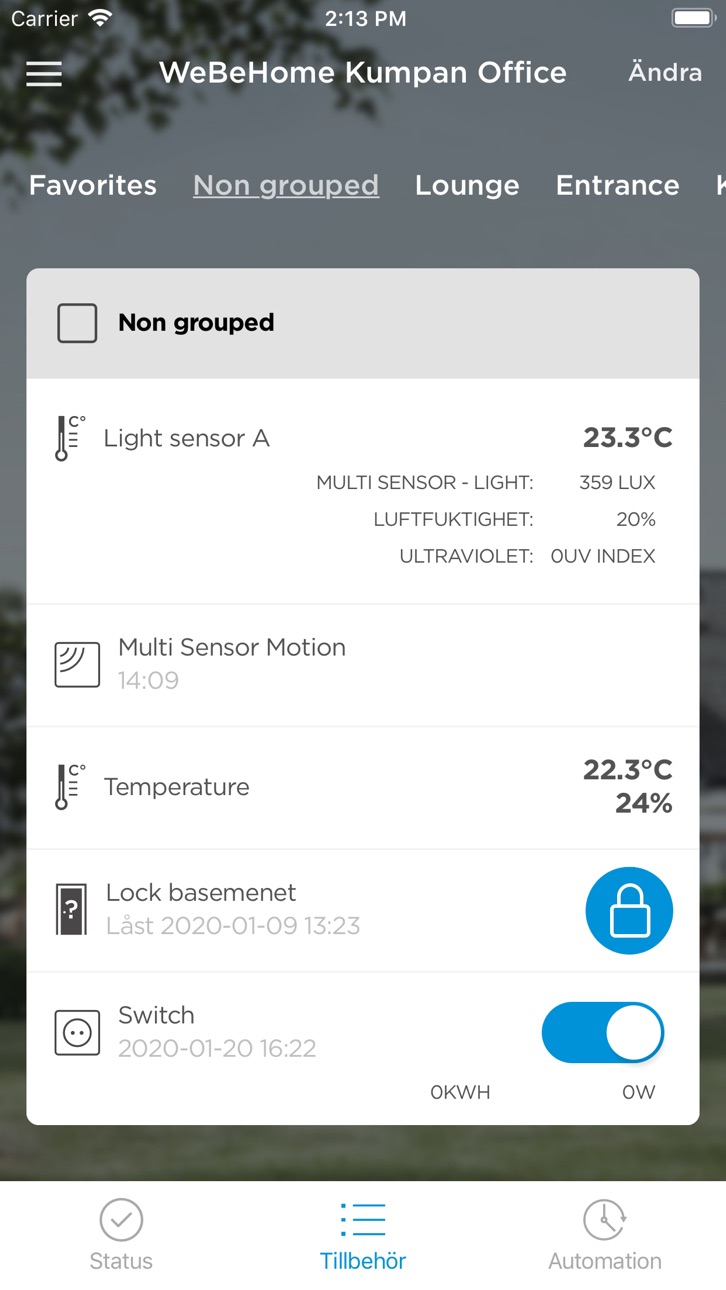Check the Non grouped checkbox

click(x=77, y=323)
